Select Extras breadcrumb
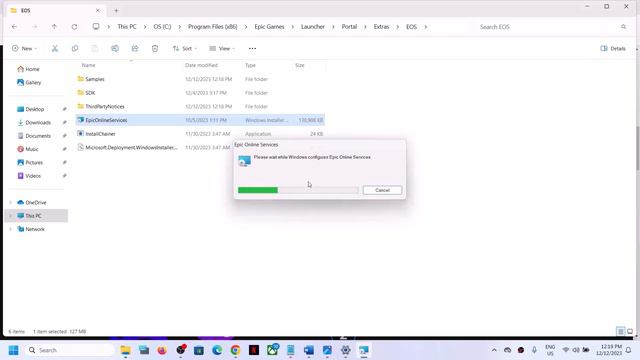The width and height of the screenshot is (640, 360). pyautogui.click(x=381, y=27)
